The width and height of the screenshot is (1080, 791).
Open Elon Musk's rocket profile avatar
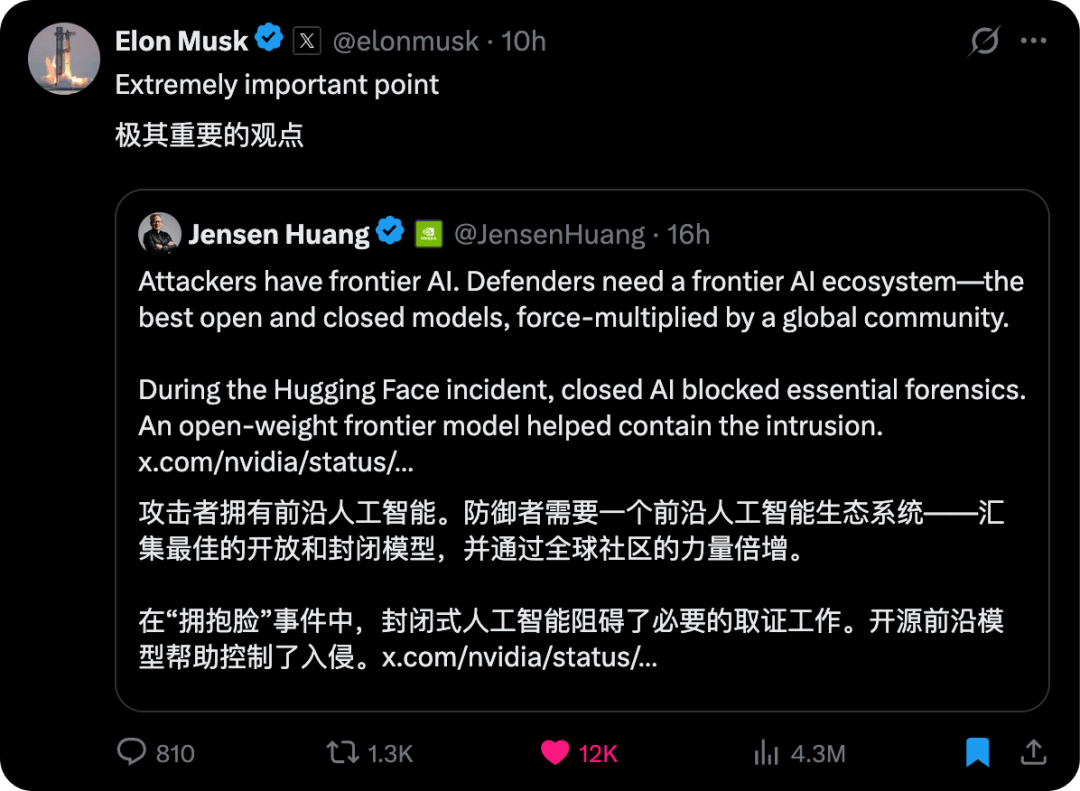(64, 59)
